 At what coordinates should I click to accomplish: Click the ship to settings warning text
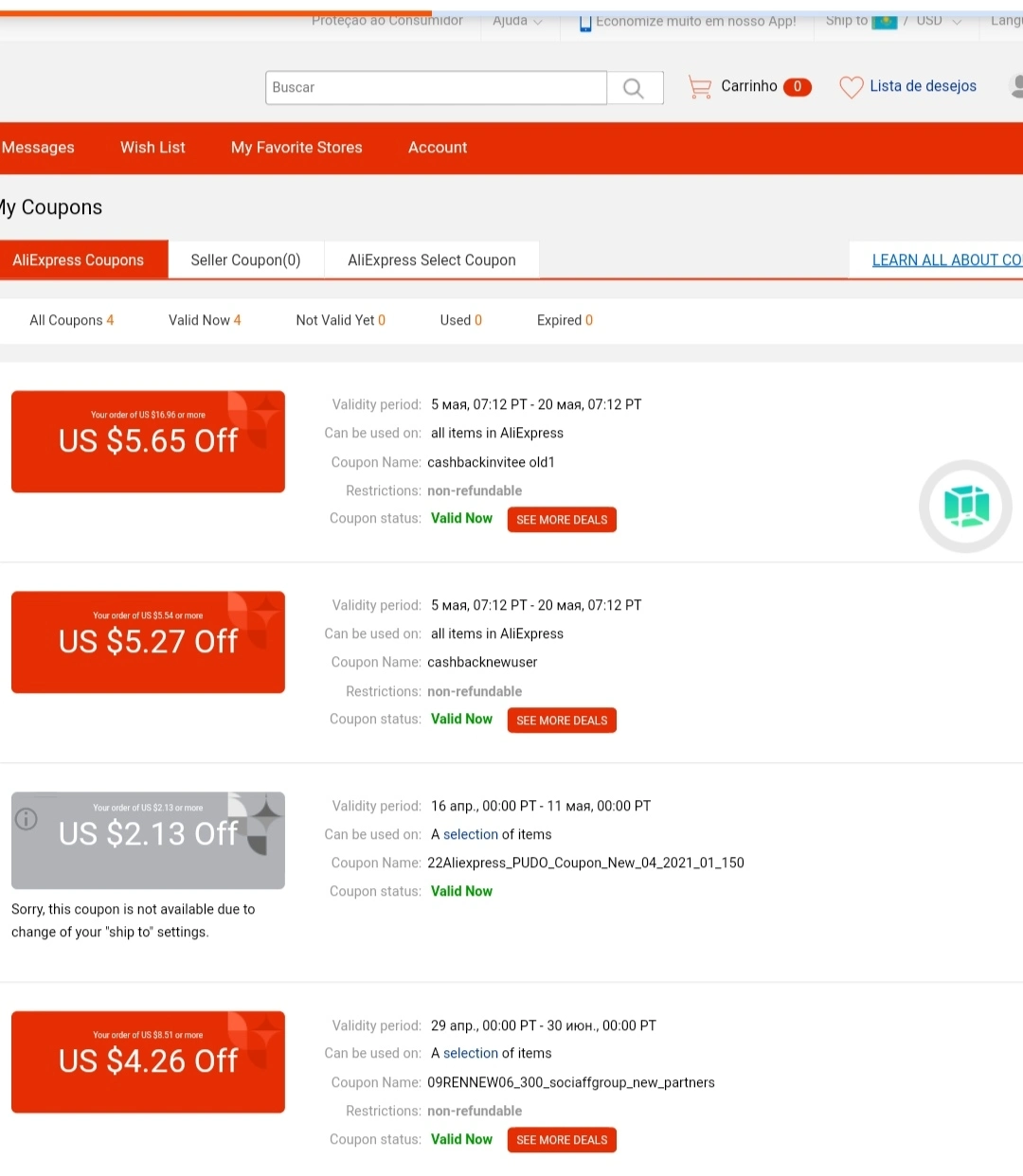(x=133, y=920)
